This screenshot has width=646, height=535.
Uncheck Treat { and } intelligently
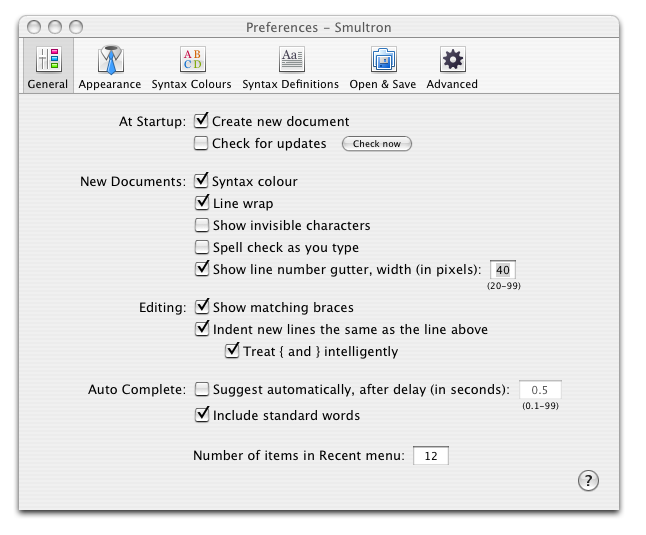click(232, 351)
